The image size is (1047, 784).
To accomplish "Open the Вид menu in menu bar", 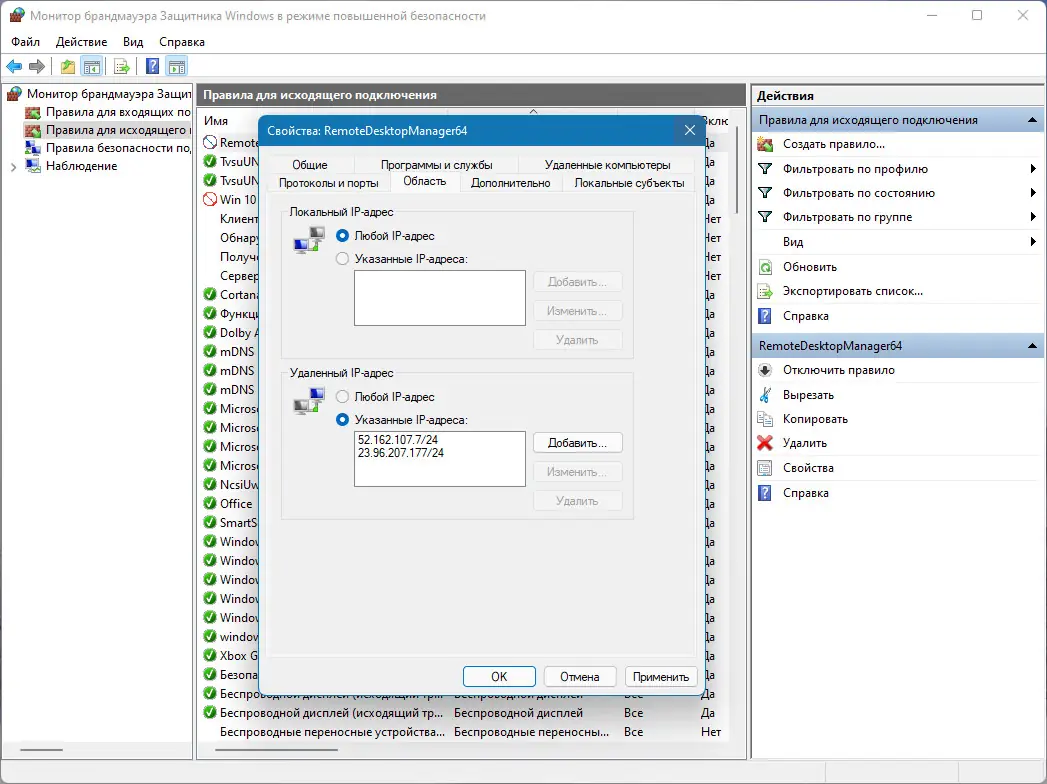I will point(133,41).
